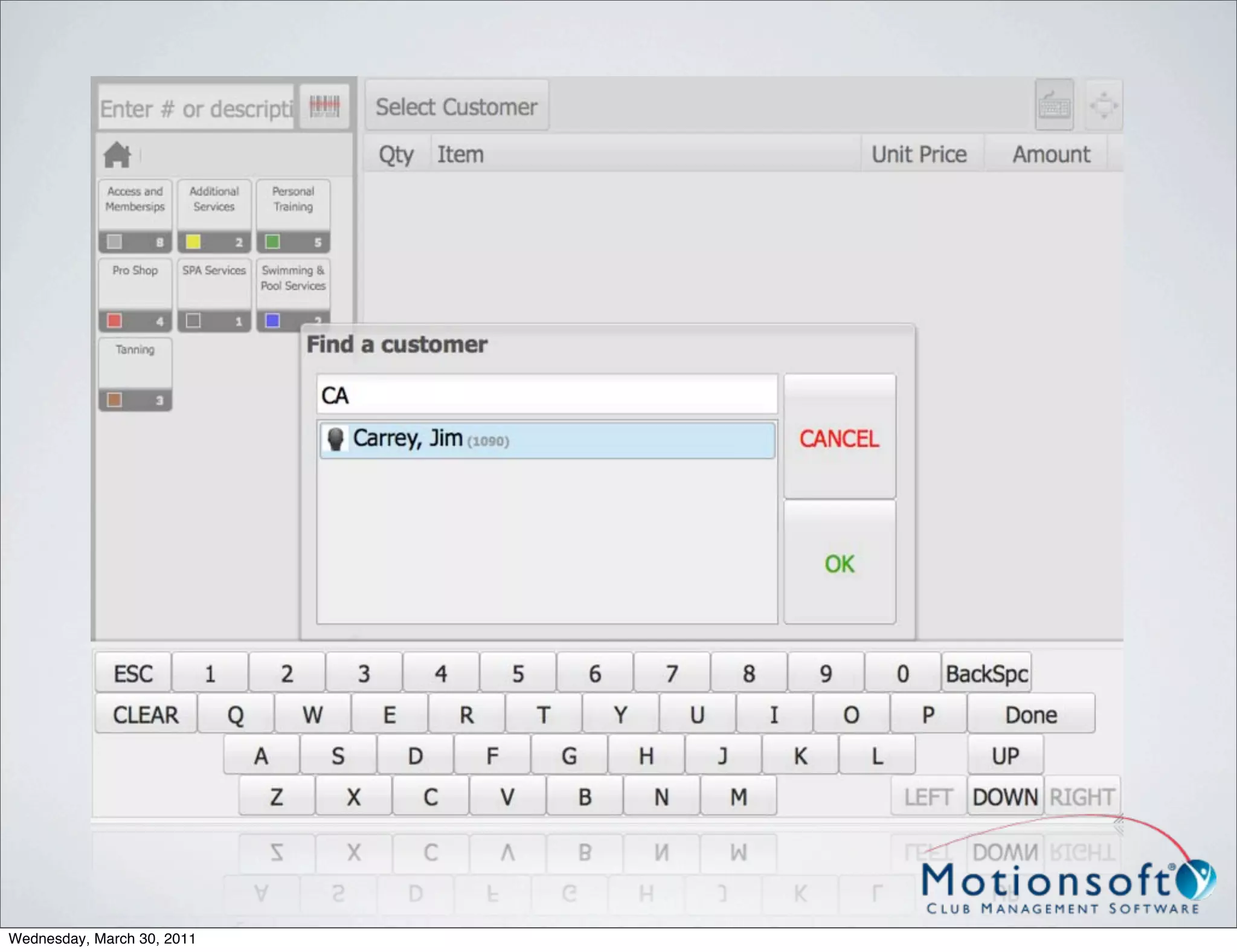
Task: Click the home icon in category panel
Action: 117,155
